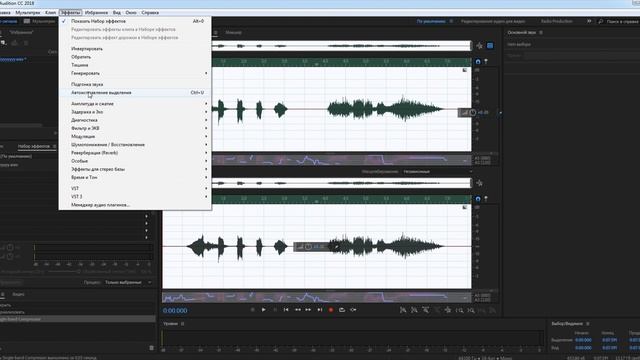Open the Набор эффектов panel tab

point(33,146)
